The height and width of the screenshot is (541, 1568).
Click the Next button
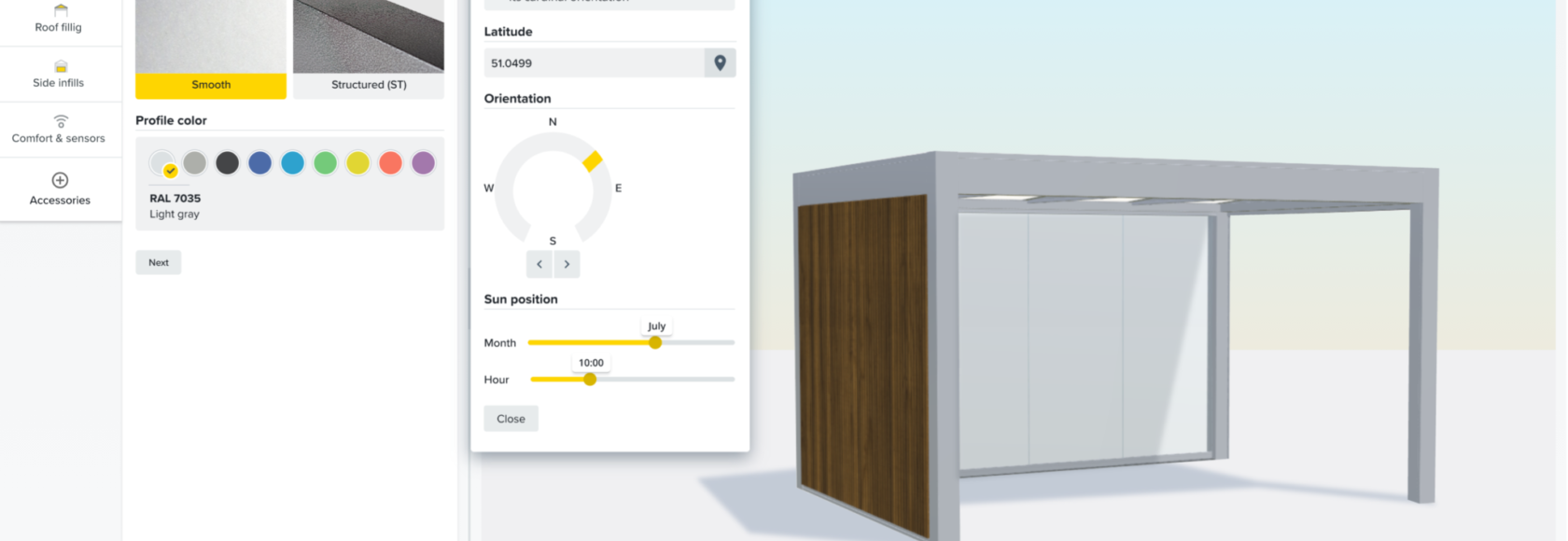click(x=159, y=262)
